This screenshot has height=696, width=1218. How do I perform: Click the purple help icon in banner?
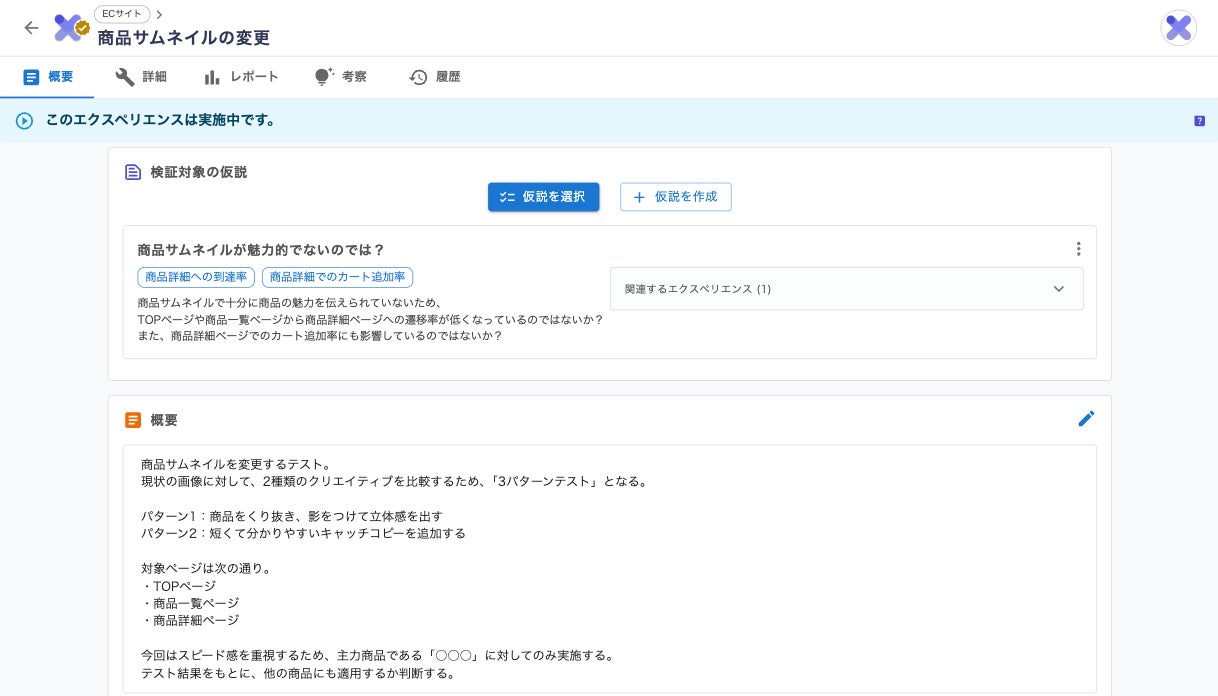1199,121
